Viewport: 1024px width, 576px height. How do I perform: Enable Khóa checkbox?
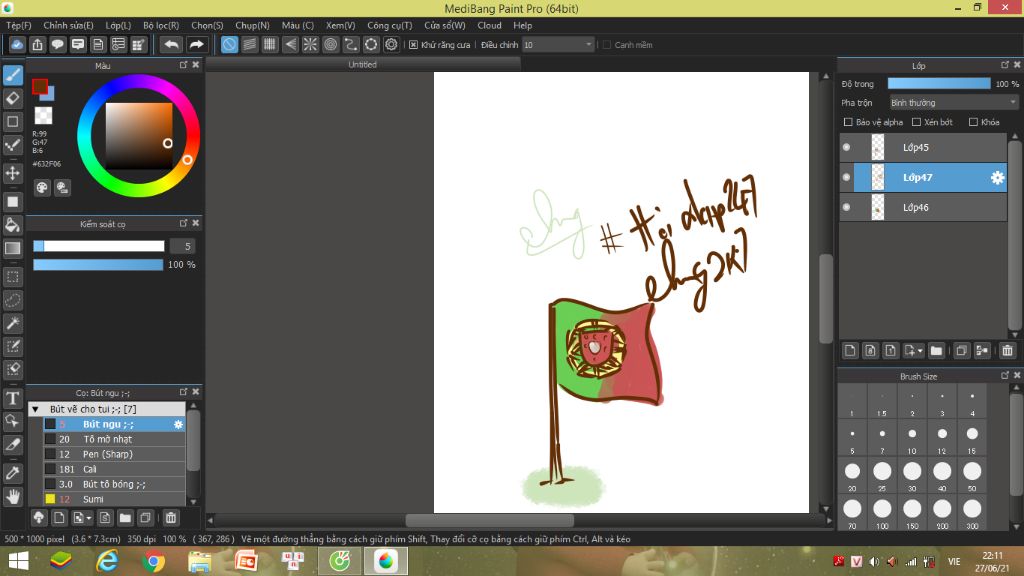(x=973, y=122)
